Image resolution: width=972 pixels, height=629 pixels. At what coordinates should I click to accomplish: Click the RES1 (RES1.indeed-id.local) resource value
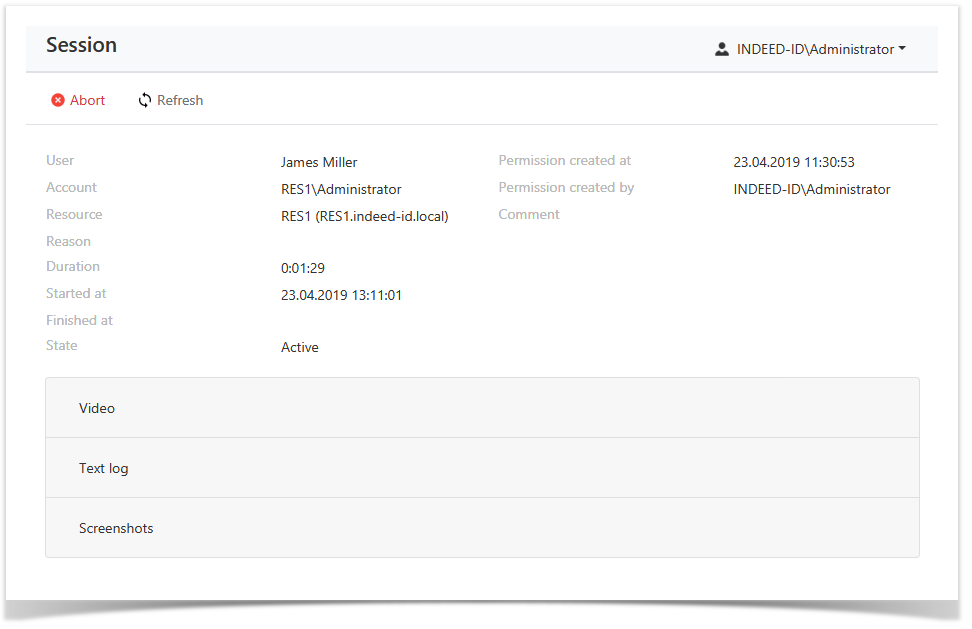coord(365,216)
